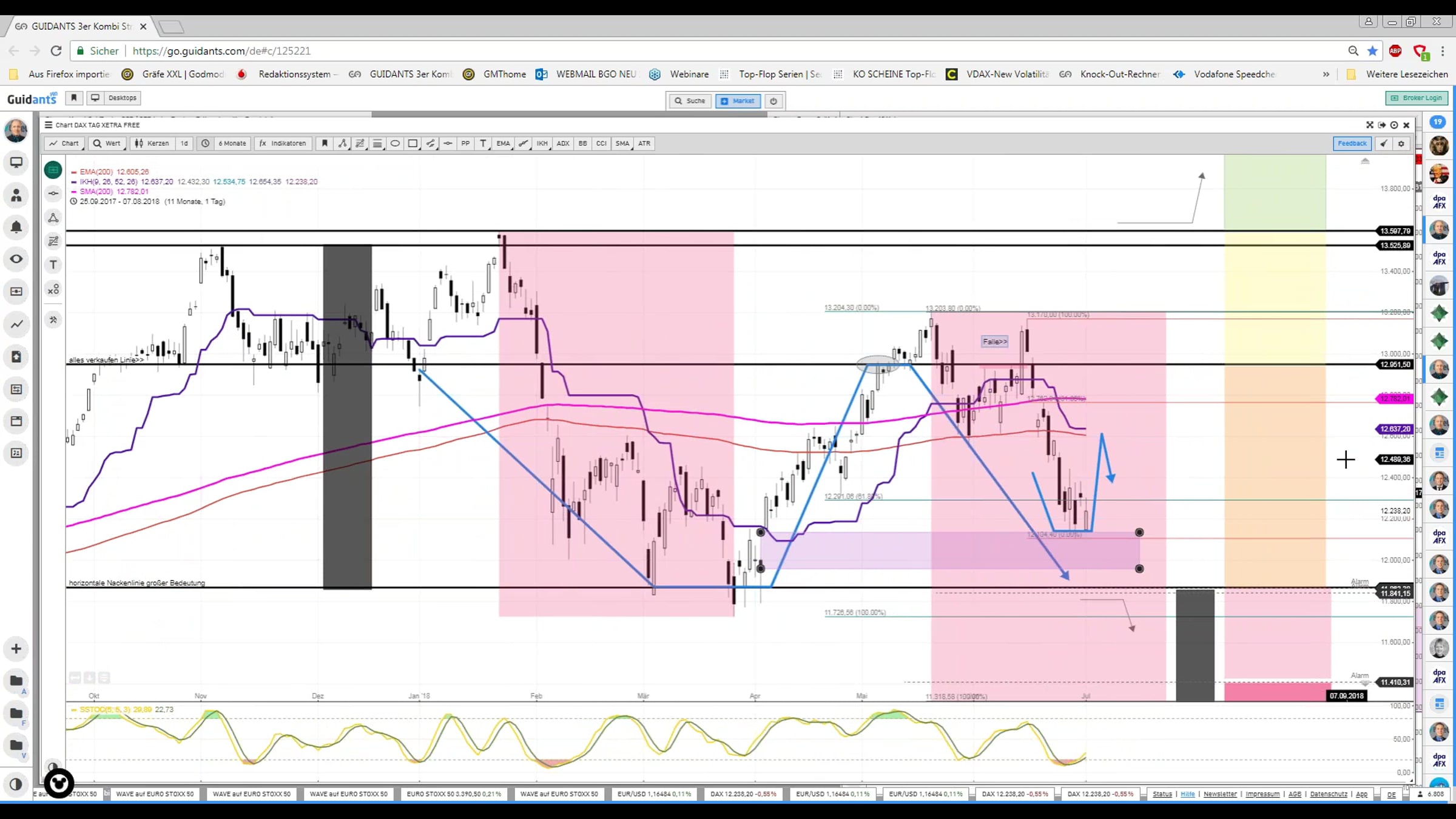Screen dimensions: 1456x819
Task: Toggle the EMA indicator button
Action: tap(503, 143)
